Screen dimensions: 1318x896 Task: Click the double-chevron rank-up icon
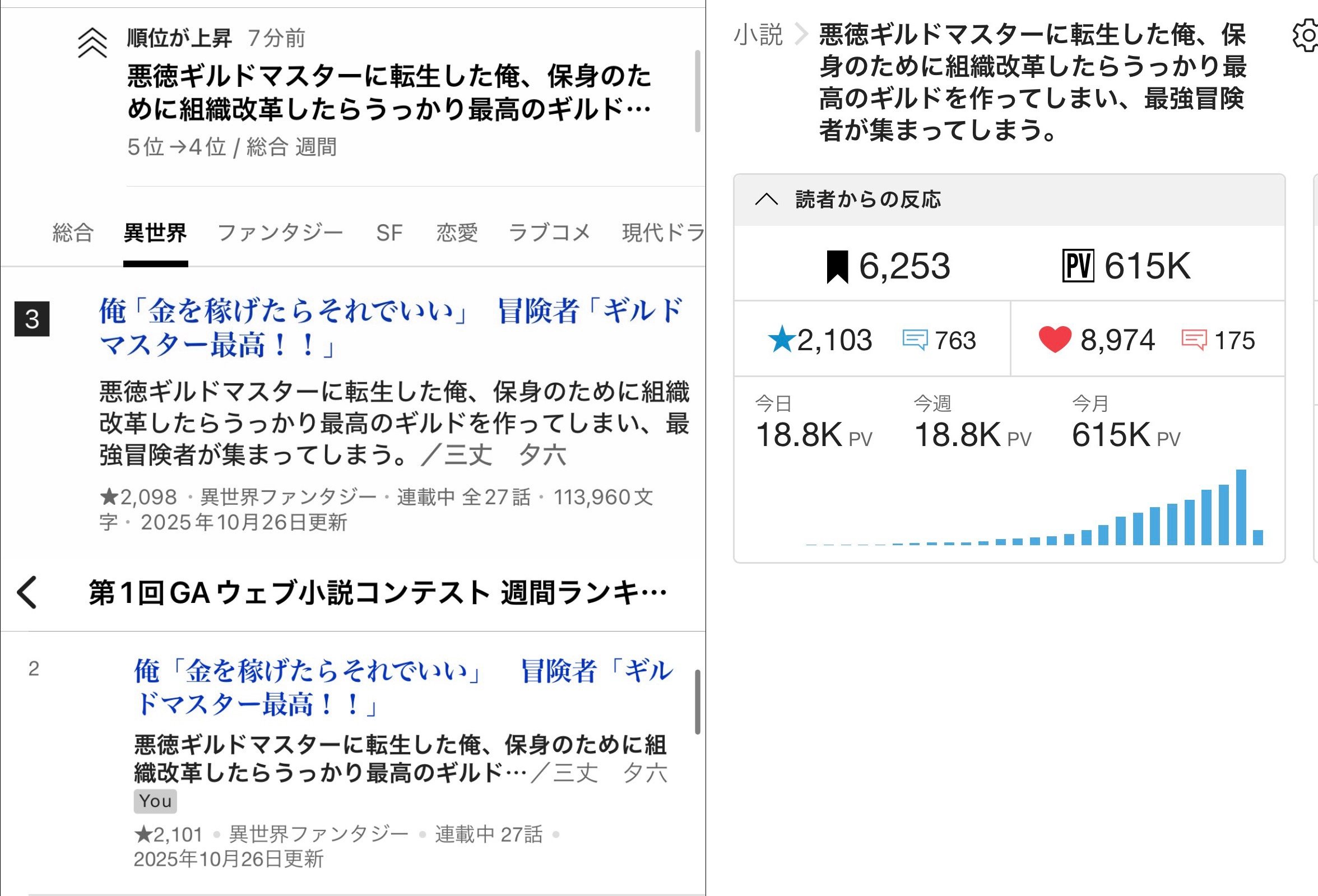click(92, 44)
